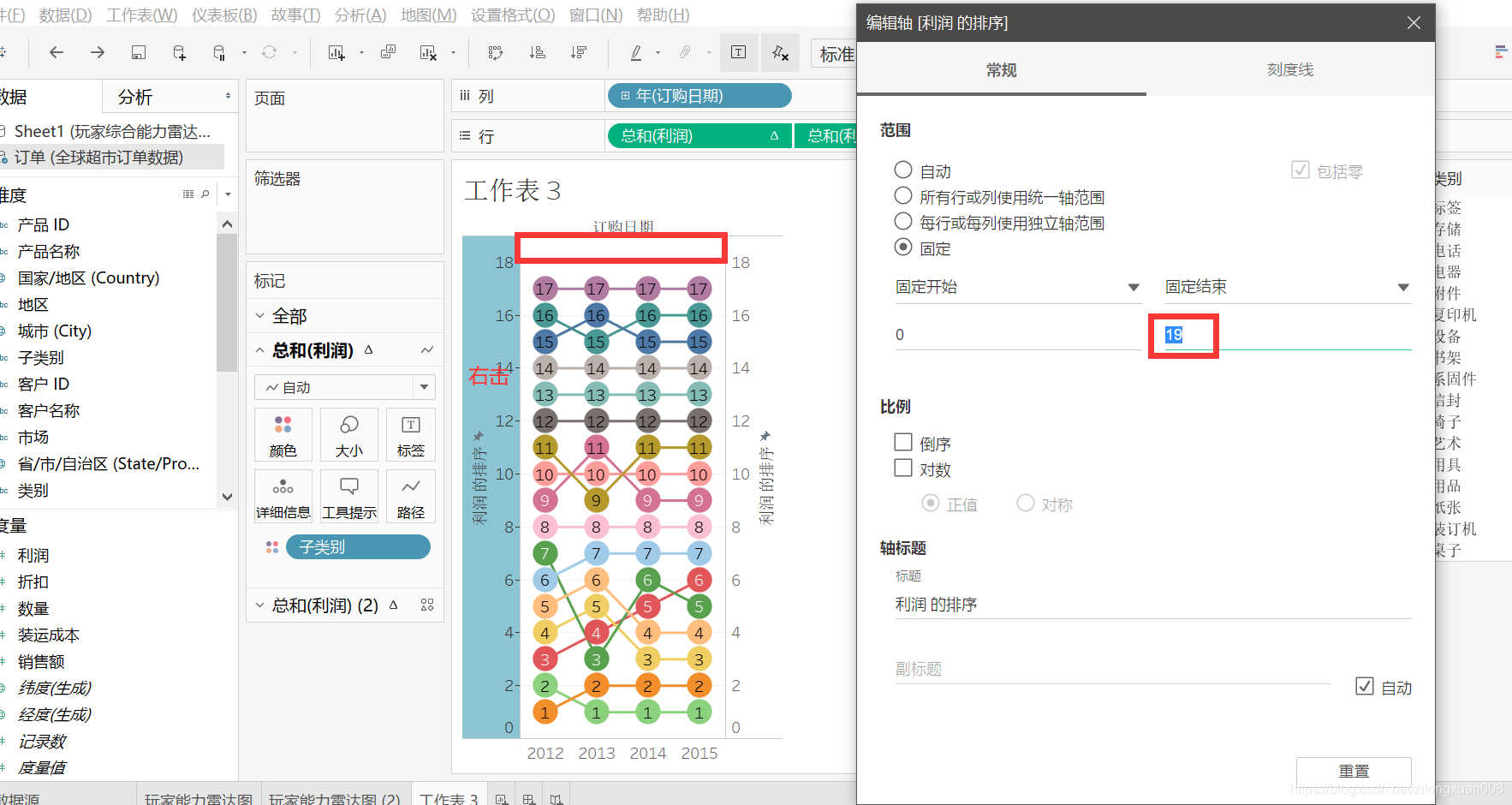Image resolution: width=1512 pixels, height=805 pixels.
Task: Open the 分析 menu
Action: pyautogui.click(x=360, y=14)
